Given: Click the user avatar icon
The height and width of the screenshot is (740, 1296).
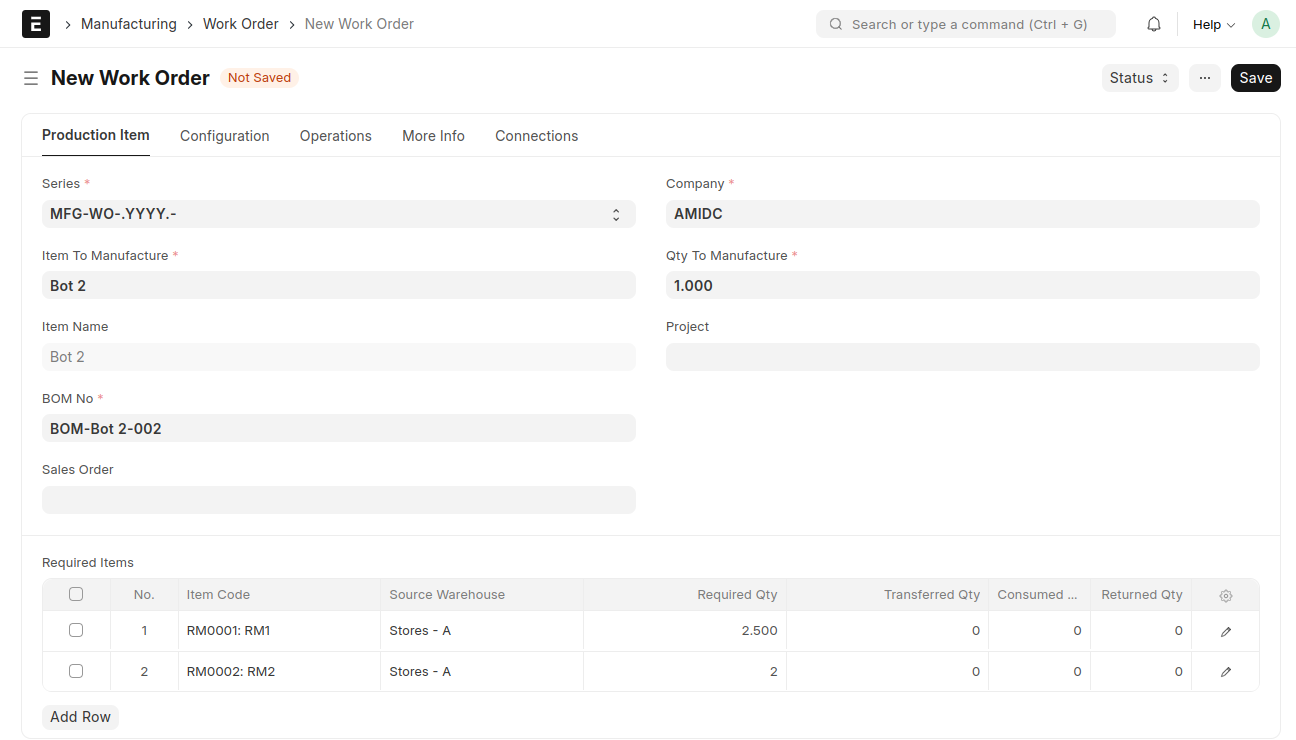Looking at the screenshot, I should [1265, 24].
